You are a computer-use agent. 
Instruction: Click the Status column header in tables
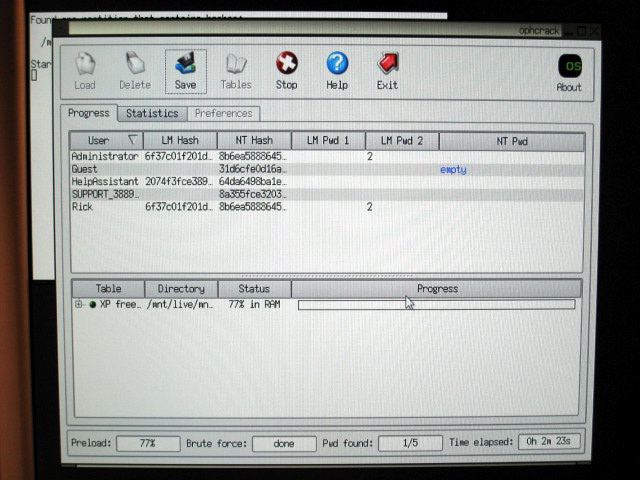pos(254,289)
